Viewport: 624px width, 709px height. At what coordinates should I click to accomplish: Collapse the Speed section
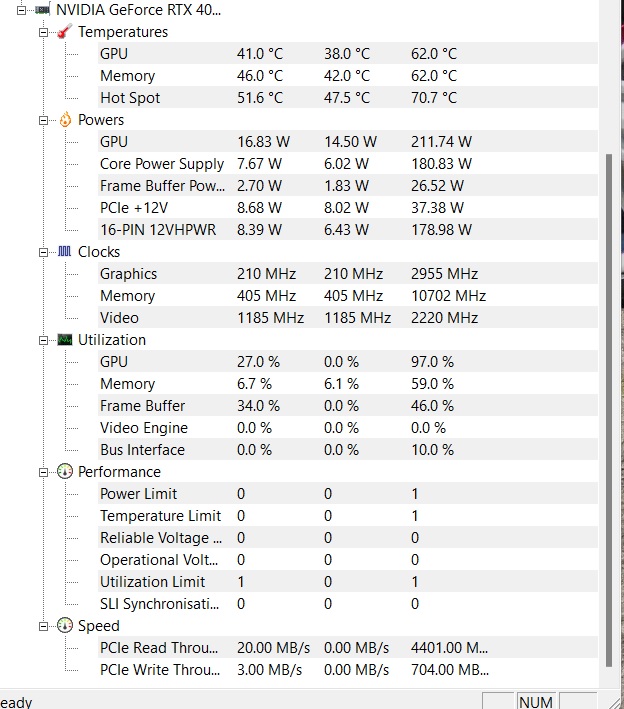click(x=44, y=626)
